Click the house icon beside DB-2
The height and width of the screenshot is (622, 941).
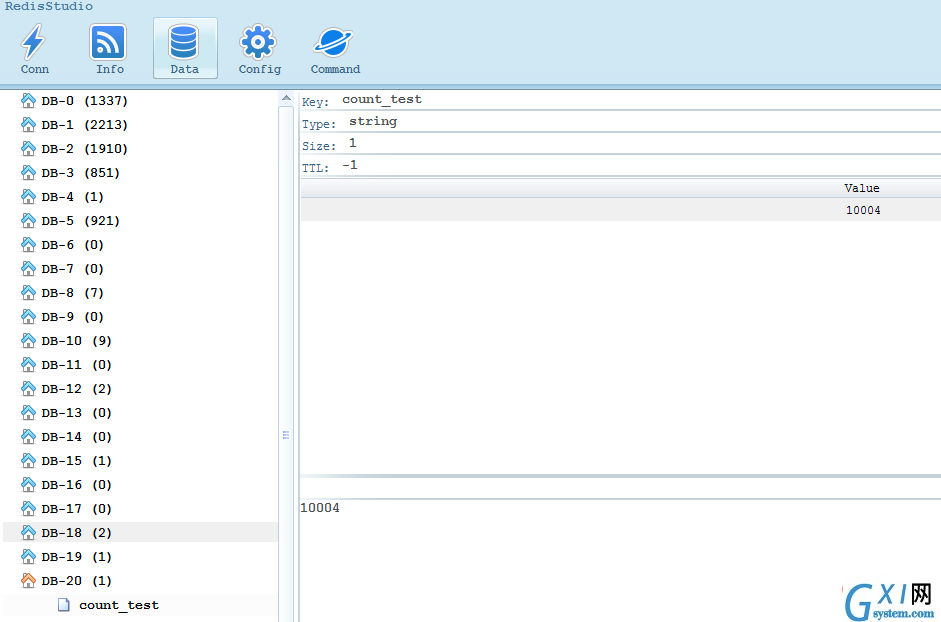click(x=28, y=148)
